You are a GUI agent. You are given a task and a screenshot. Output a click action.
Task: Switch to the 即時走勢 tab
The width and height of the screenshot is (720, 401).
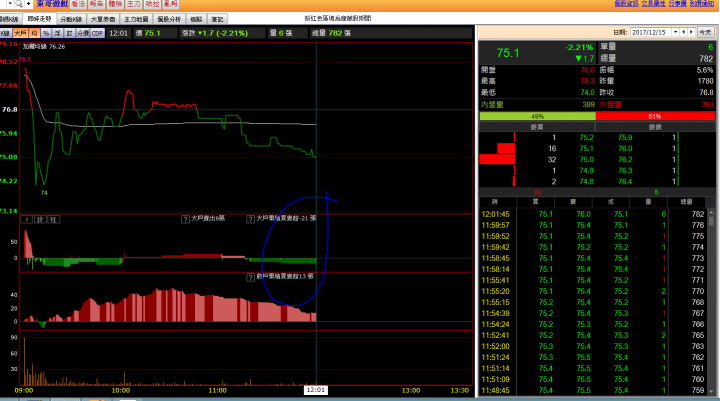39,19
